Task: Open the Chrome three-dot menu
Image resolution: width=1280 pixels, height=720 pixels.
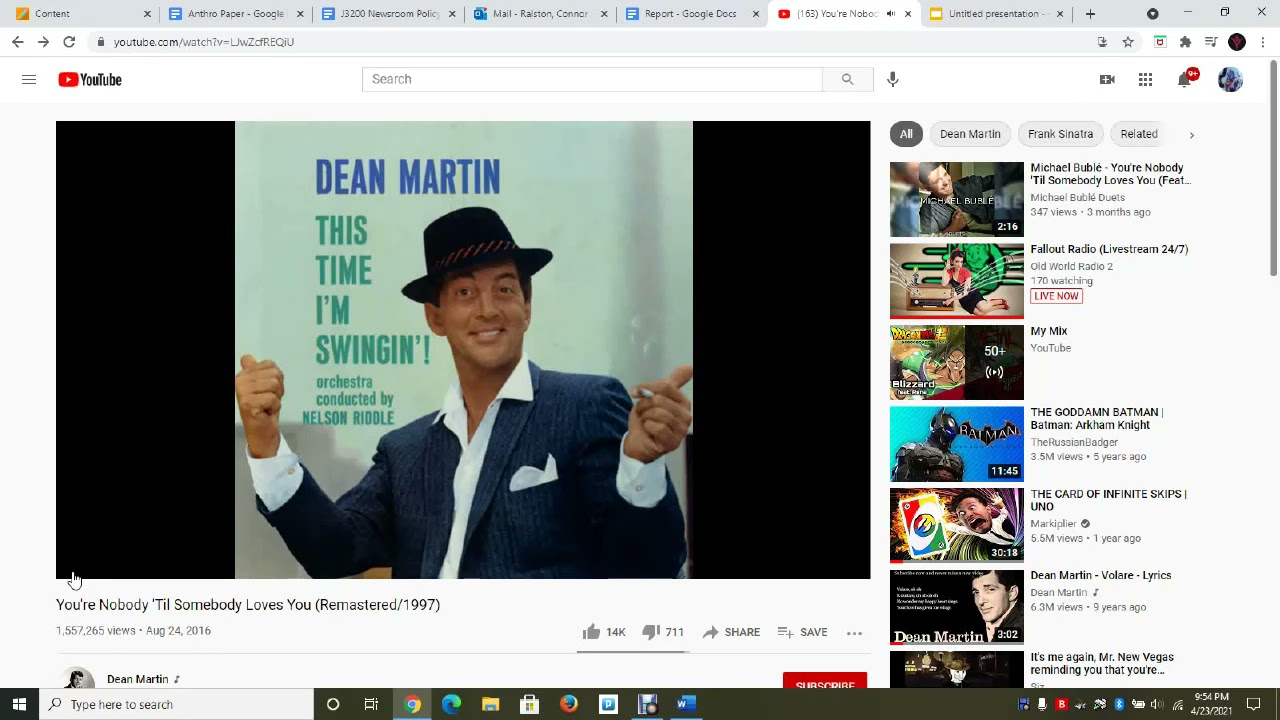Action: [1263, 42]
